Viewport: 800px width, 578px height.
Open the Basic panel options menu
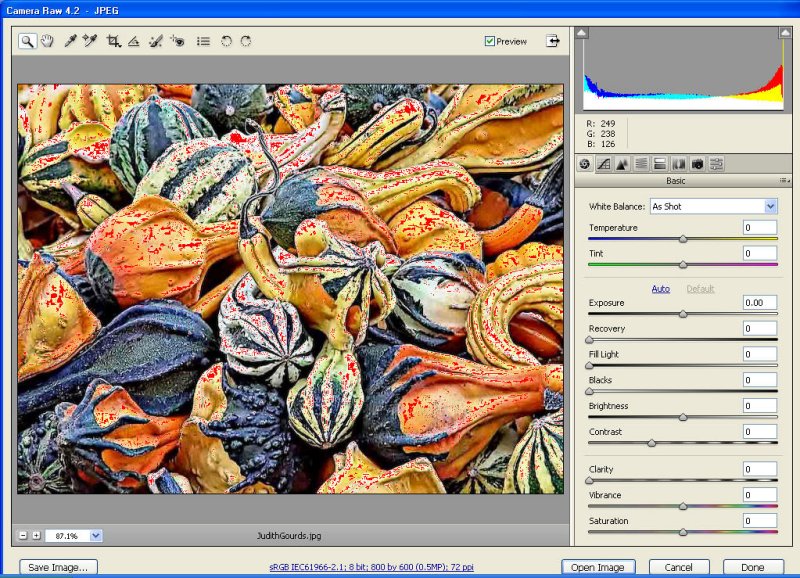784,181
